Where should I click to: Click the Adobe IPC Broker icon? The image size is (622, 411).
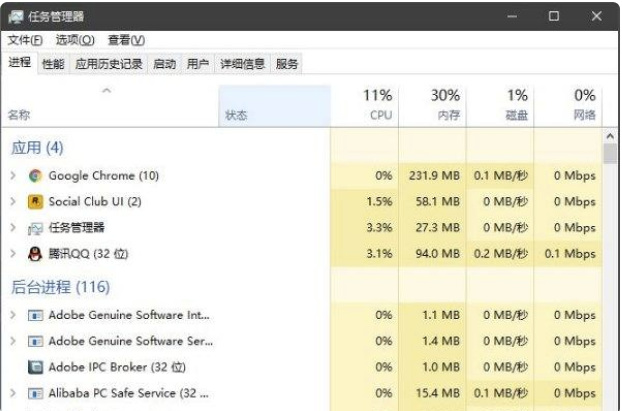pos(36,367)
